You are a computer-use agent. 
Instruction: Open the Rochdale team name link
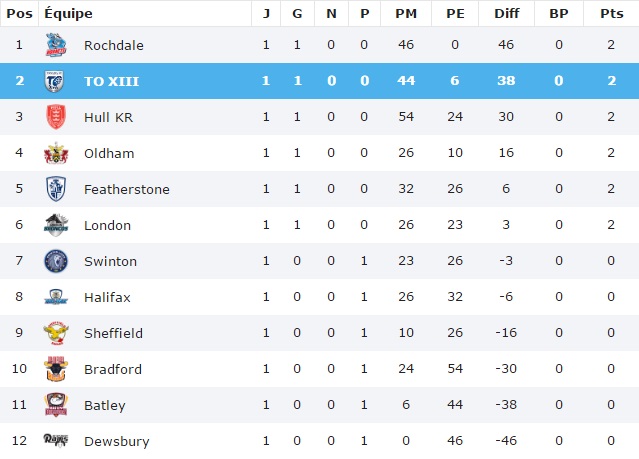tap(113, 45)
